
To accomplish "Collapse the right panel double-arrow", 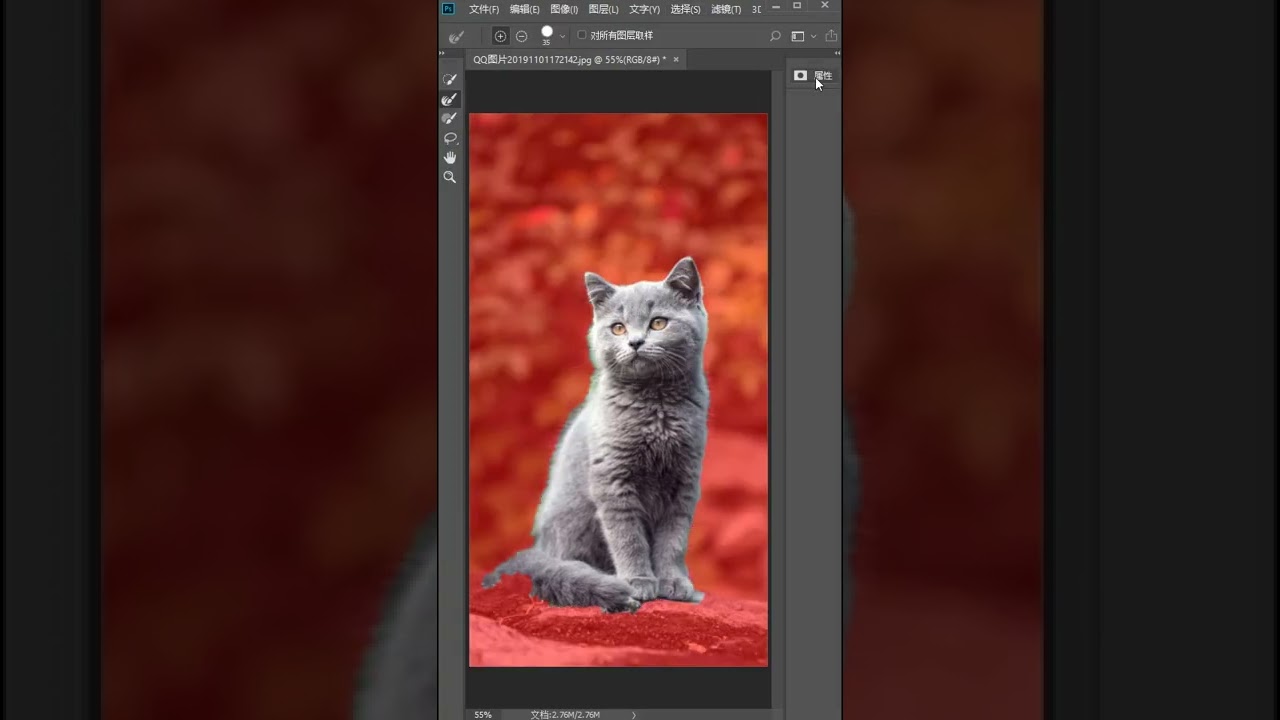I will pyautogui.click(x=837, y=53).
